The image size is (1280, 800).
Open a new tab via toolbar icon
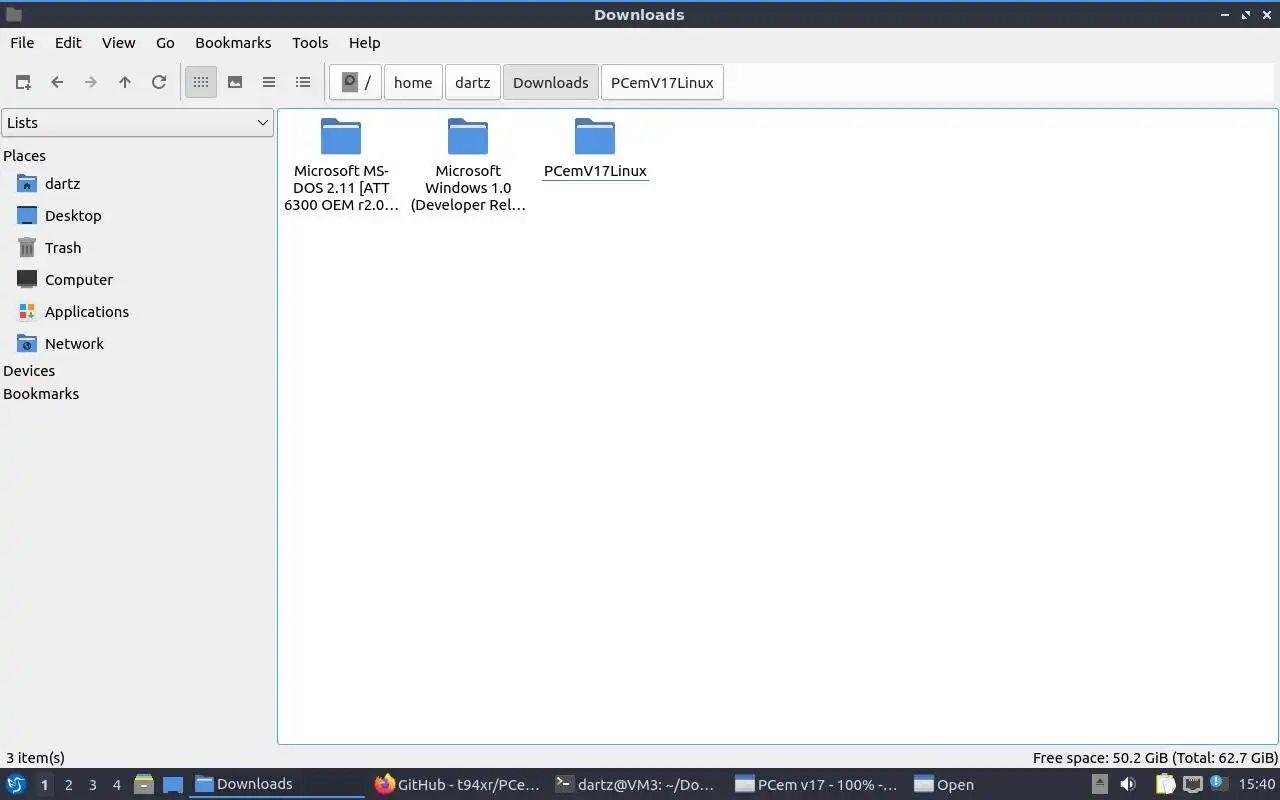click(x=23, y=82)
